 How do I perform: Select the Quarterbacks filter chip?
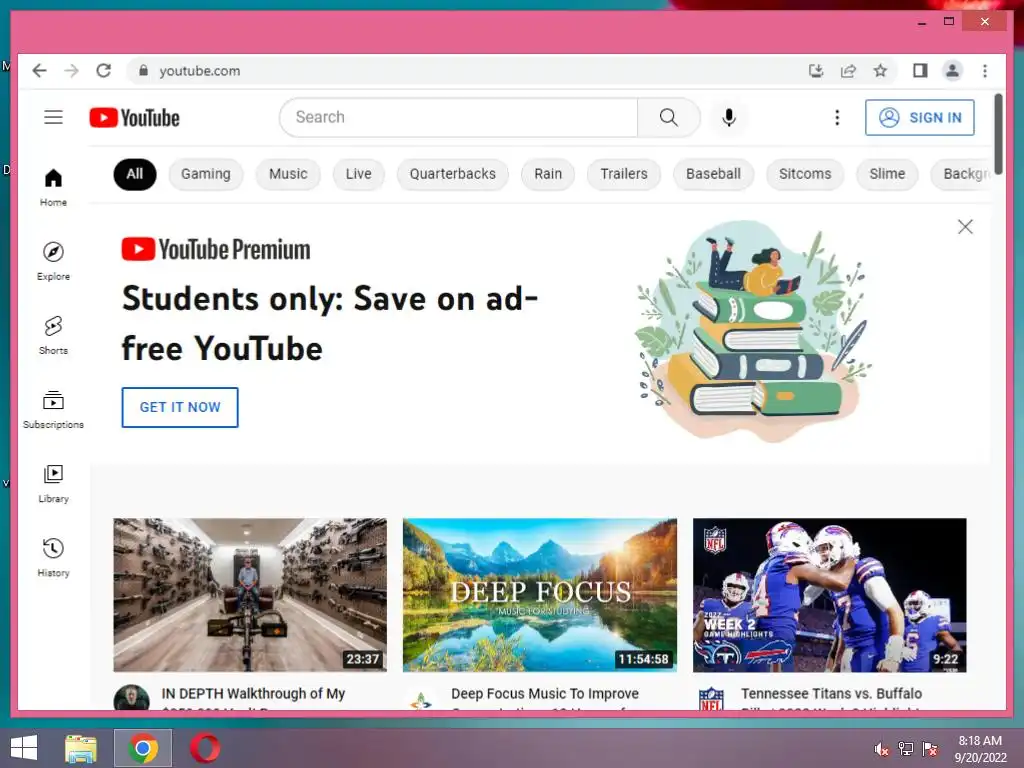[453, 174]
